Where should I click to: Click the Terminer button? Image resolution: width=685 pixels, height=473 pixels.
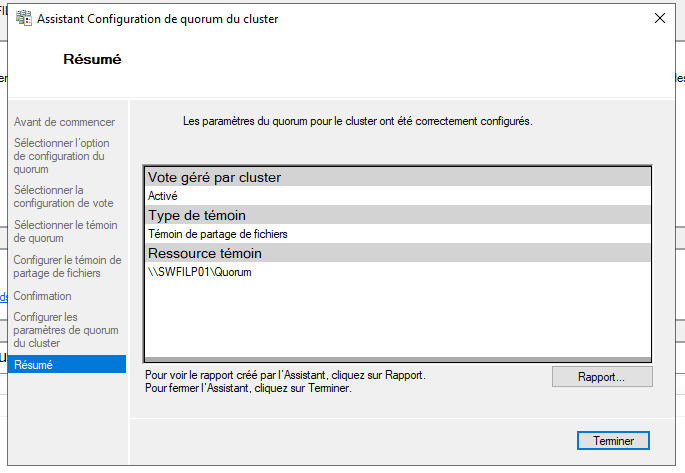613,440
